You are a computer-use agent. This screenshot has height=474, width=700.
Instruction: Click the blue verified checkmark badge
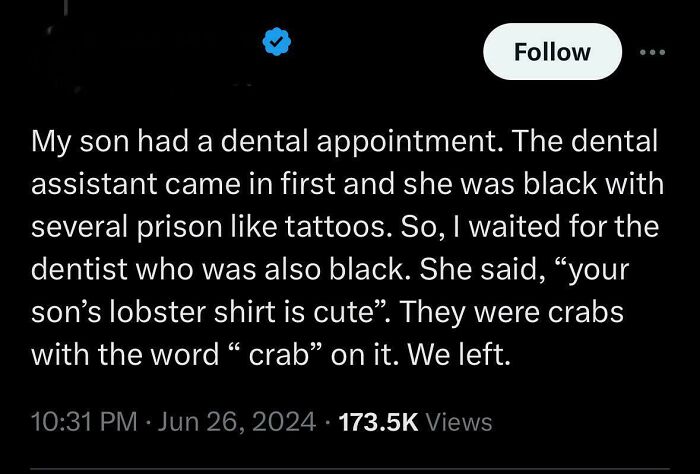pos(277,42)
